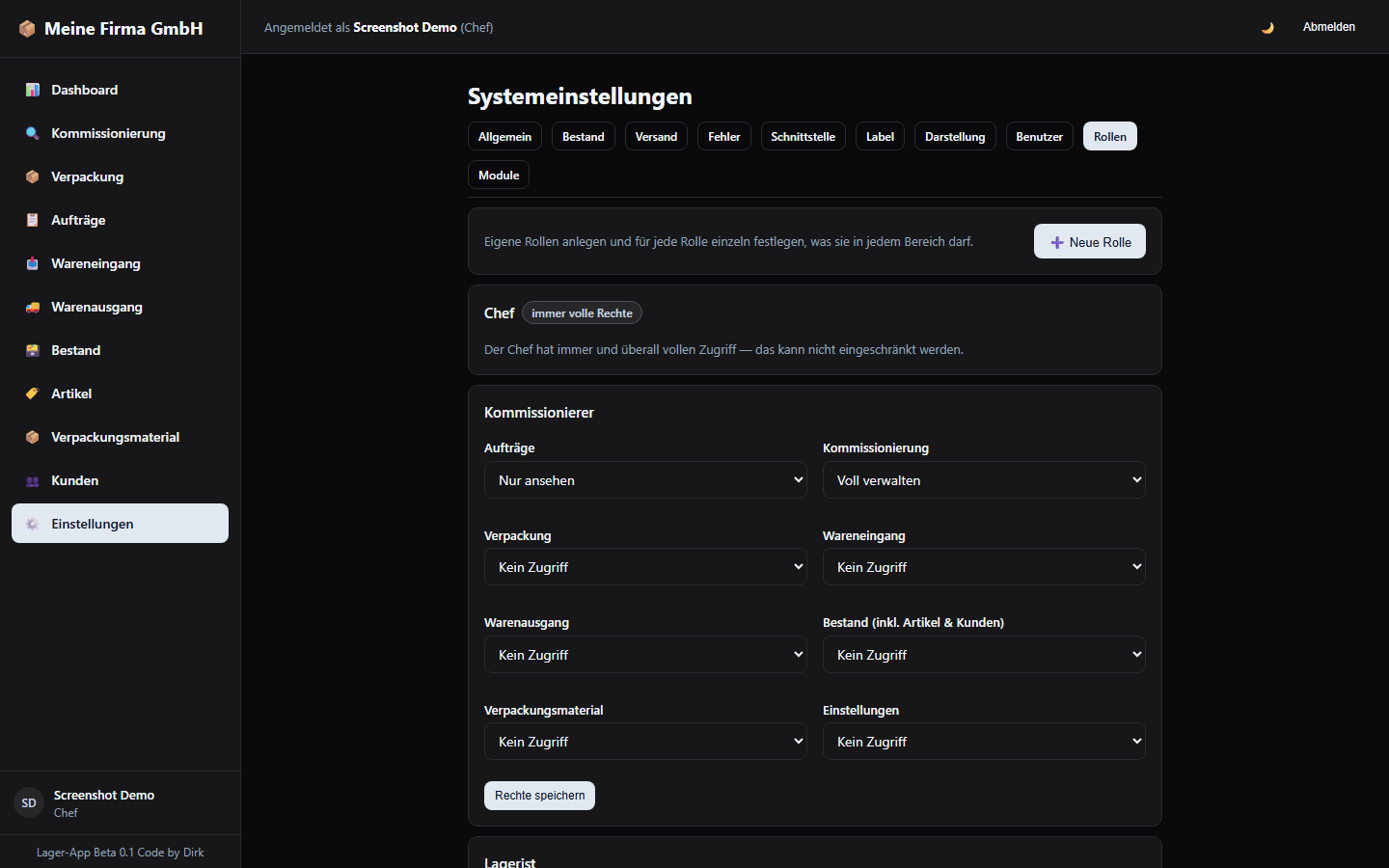Viewport: 1389px width, 868px height.
Task: Open the Warenausgang permission dropdown
Action: [x=645, y=655]
